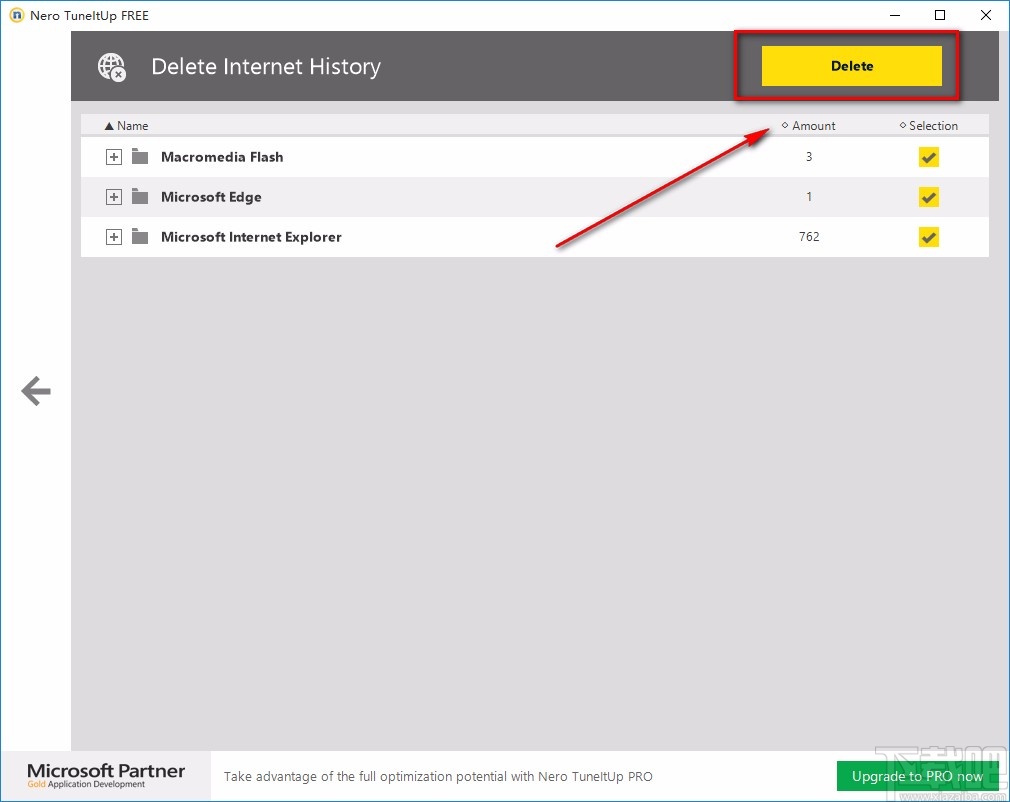Uncheck the Microsoft Internet Explorer selection checkbox
The height and width of the screenshot is (802, 1010).
click(x=928, y=237)
